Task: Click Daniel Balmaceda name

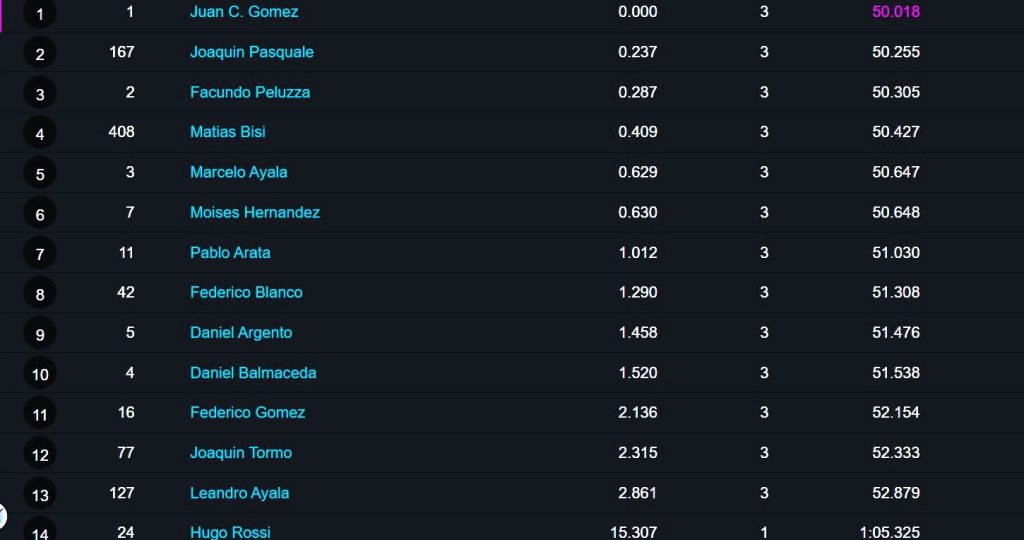Action: [x=253, y=373]
